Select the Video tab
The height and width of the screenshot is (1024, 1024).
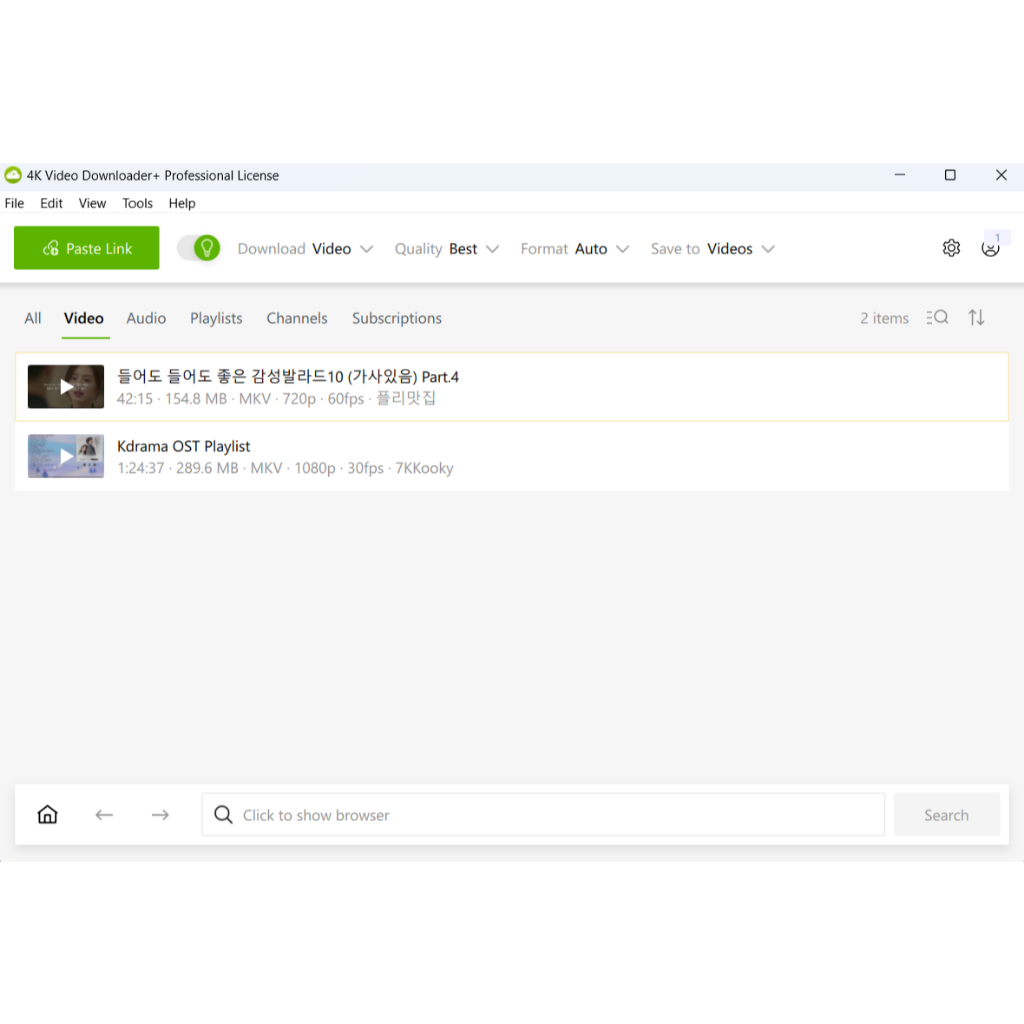(84, 318)
